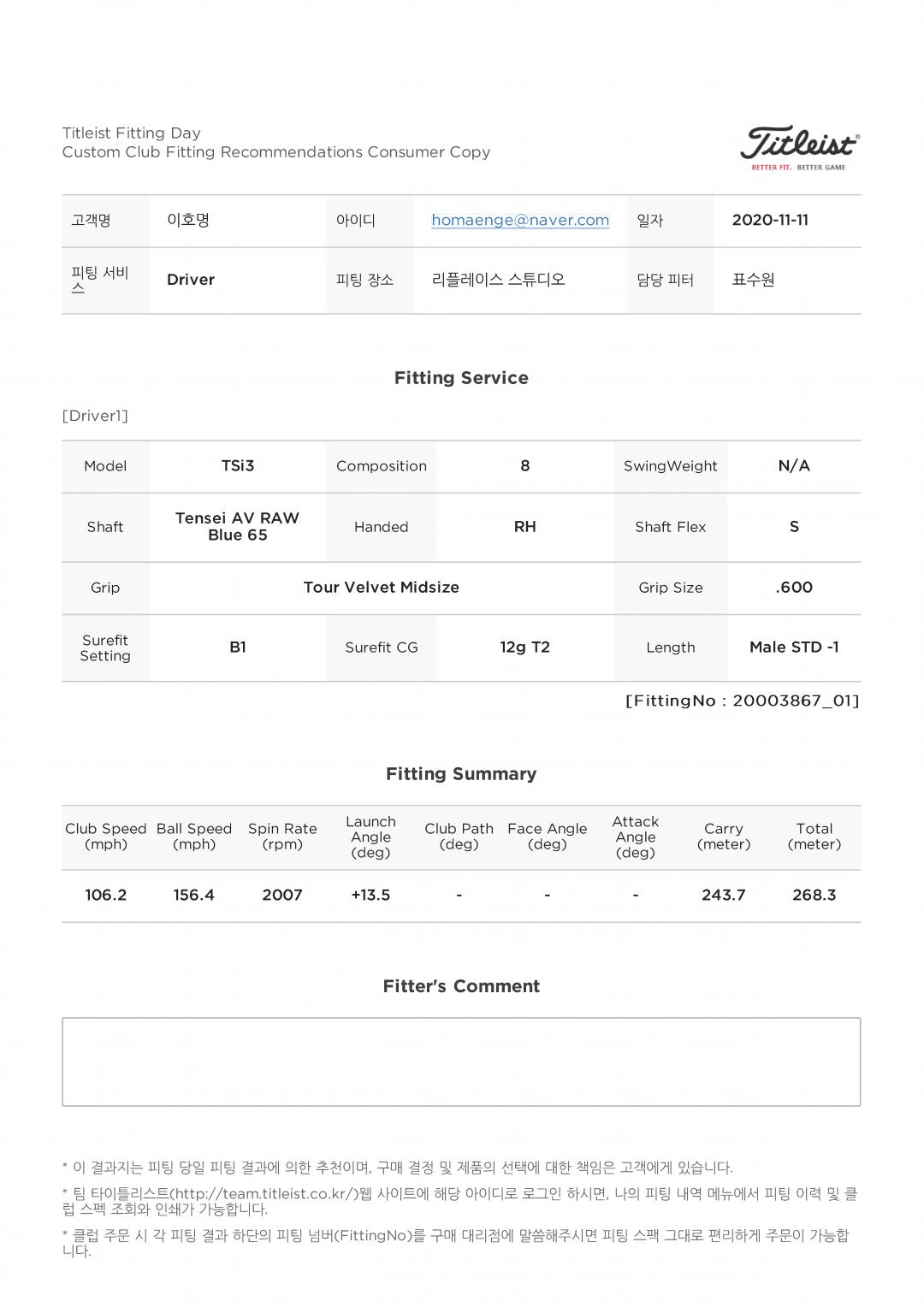Select the Tensei AV RAW Blue 65 shaft
Image resolution: width=924 pixels, height=1307 pixels.
(x=238, y=527)
